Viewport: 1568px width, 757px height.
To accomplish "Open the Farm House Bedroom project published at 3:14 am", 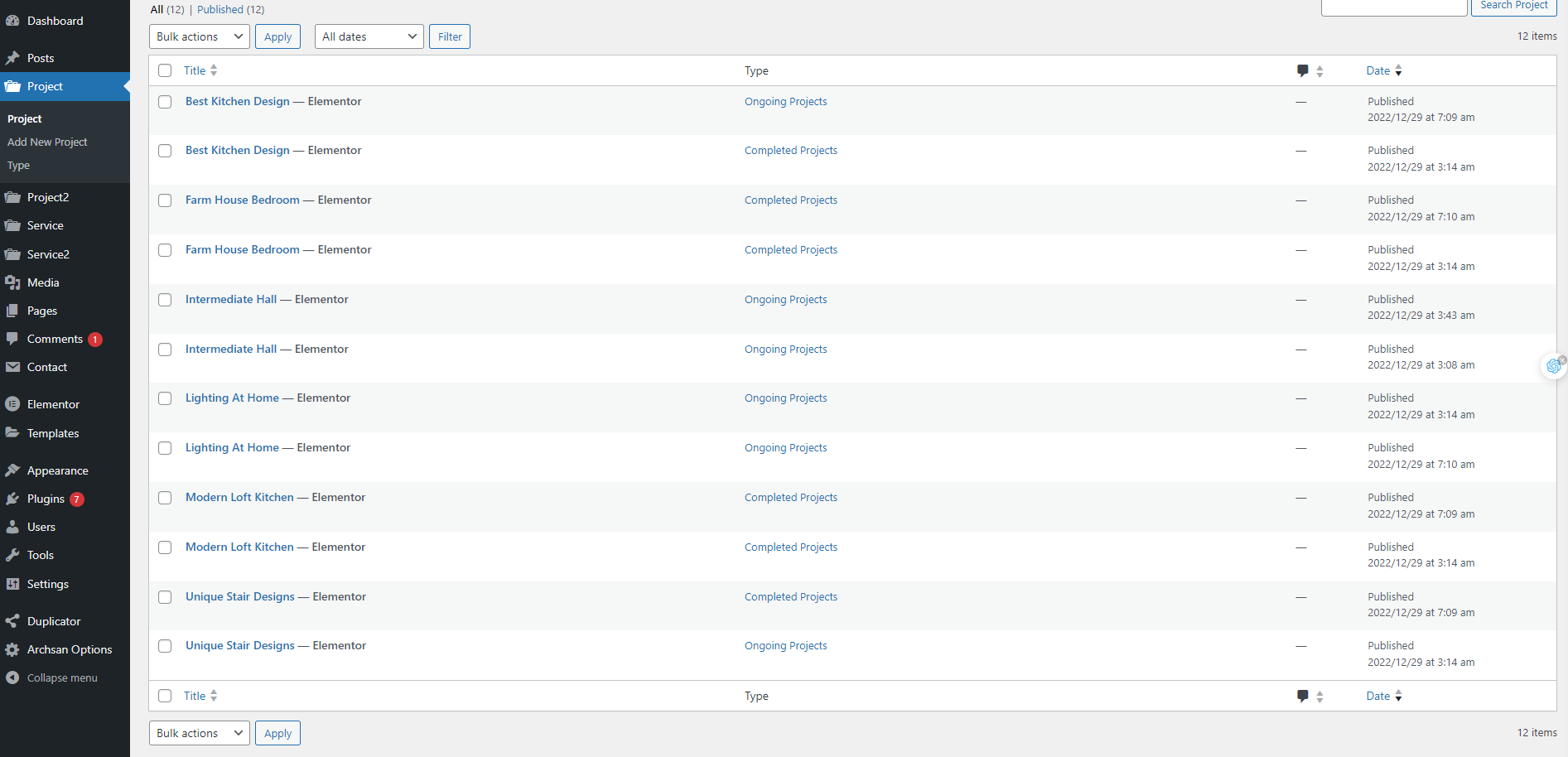I will pos(243,249).
